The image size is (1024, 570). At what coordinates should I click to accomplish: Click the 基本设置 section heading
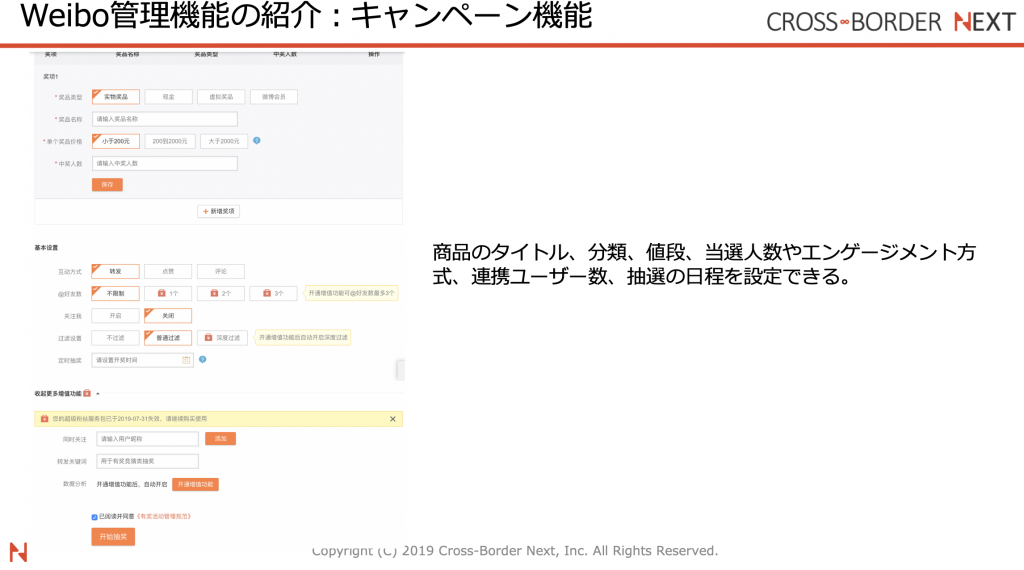[46, 247]
